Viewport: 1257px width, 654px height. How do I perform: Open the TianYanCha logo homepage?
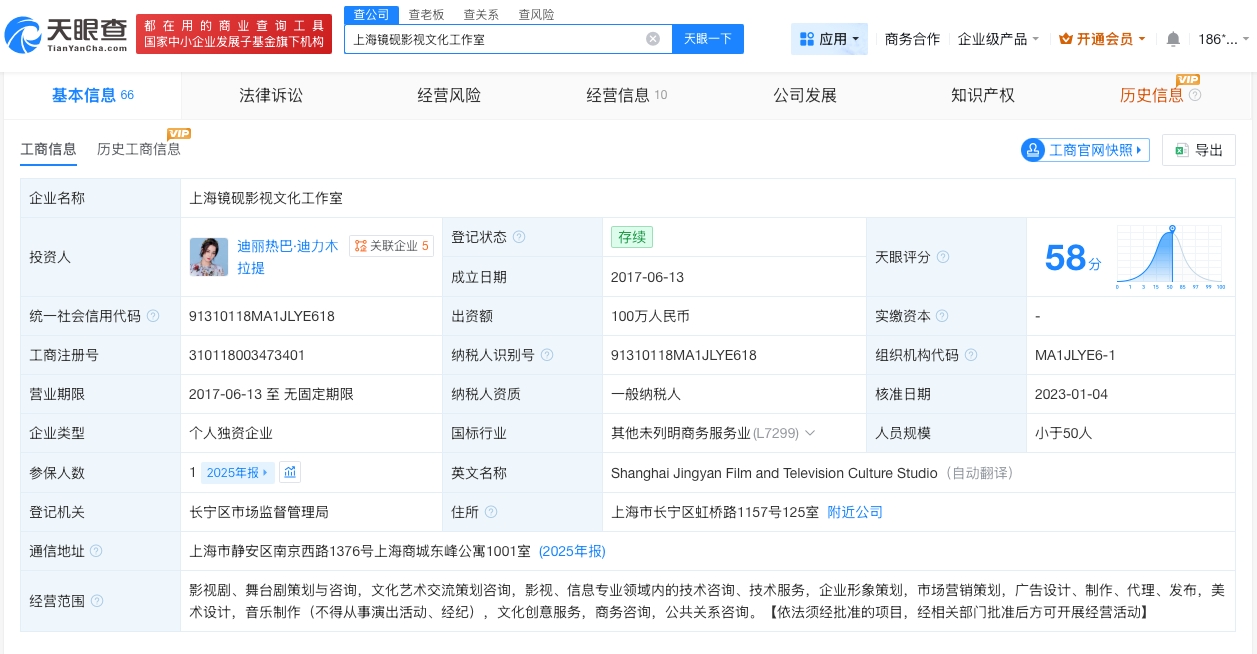click(x=67, y=36)
